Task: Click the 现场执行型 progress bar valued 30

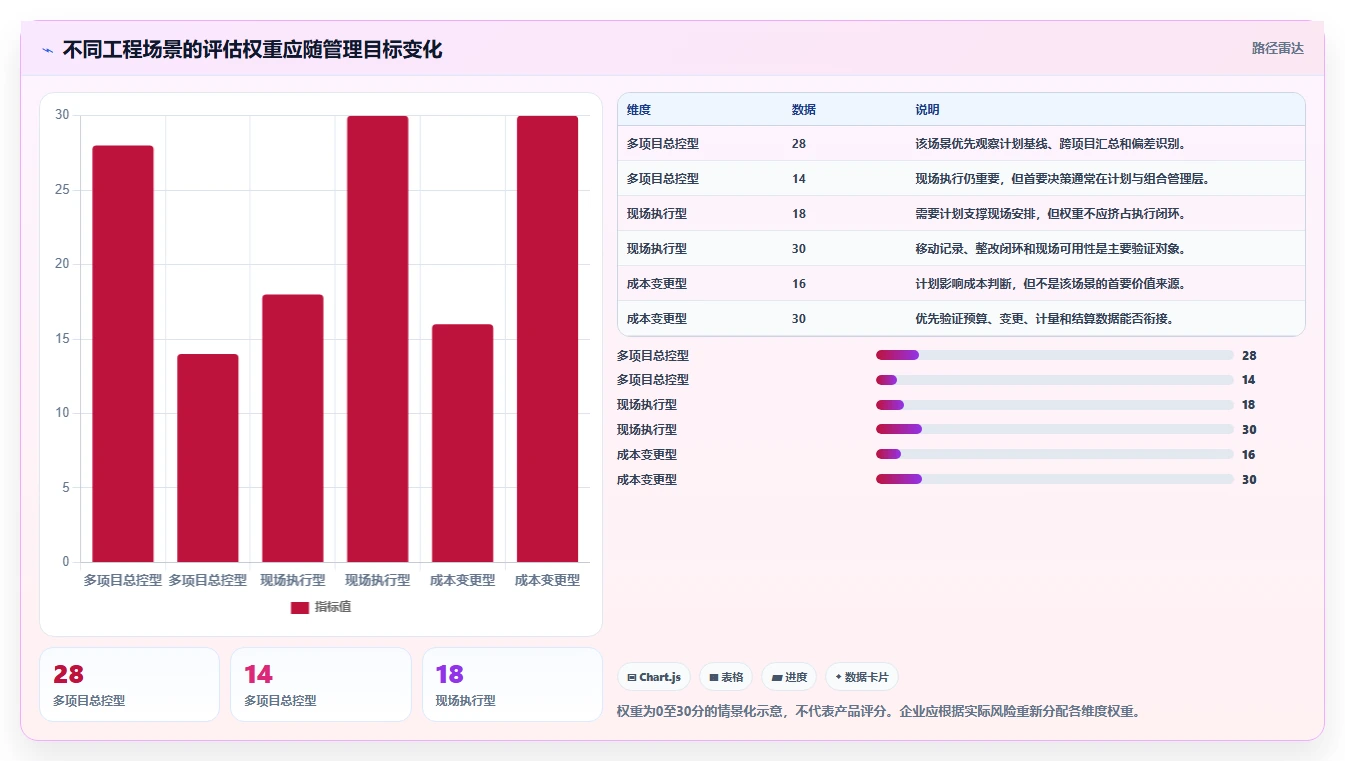Action: click(1054, 429)
